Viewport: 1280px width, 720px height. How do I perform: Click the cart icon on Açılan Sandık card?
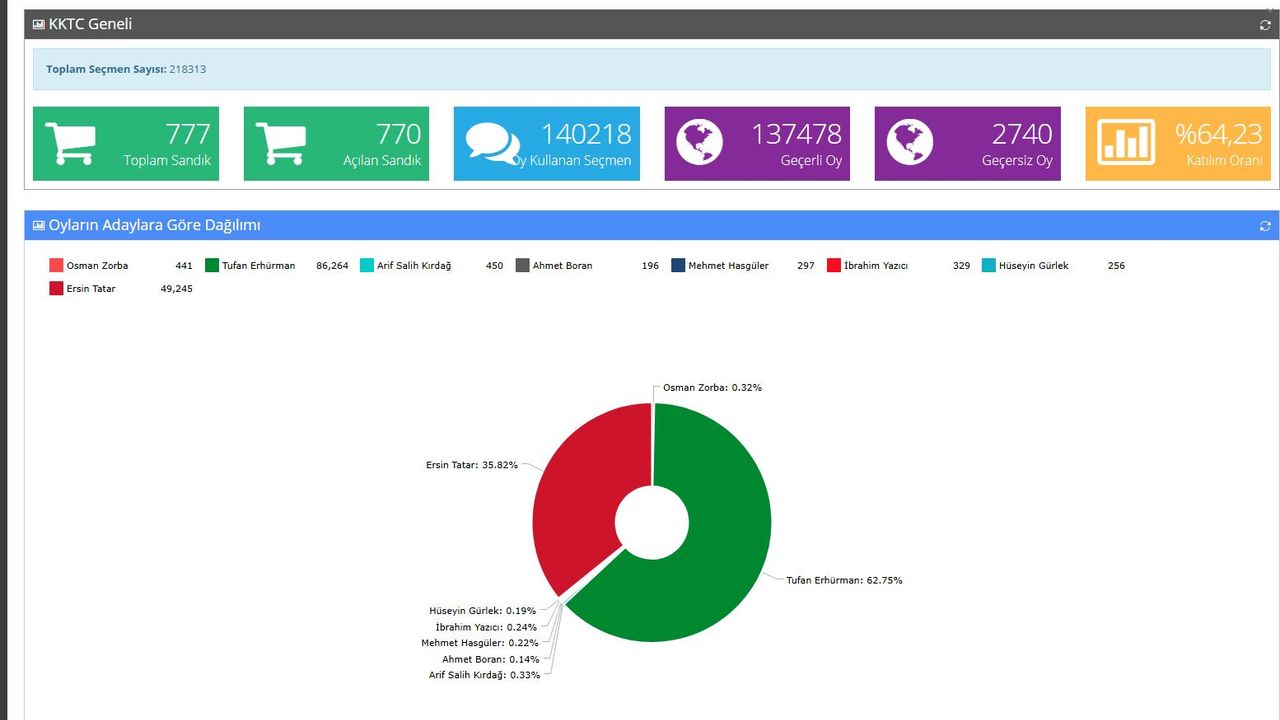point(281,144)
